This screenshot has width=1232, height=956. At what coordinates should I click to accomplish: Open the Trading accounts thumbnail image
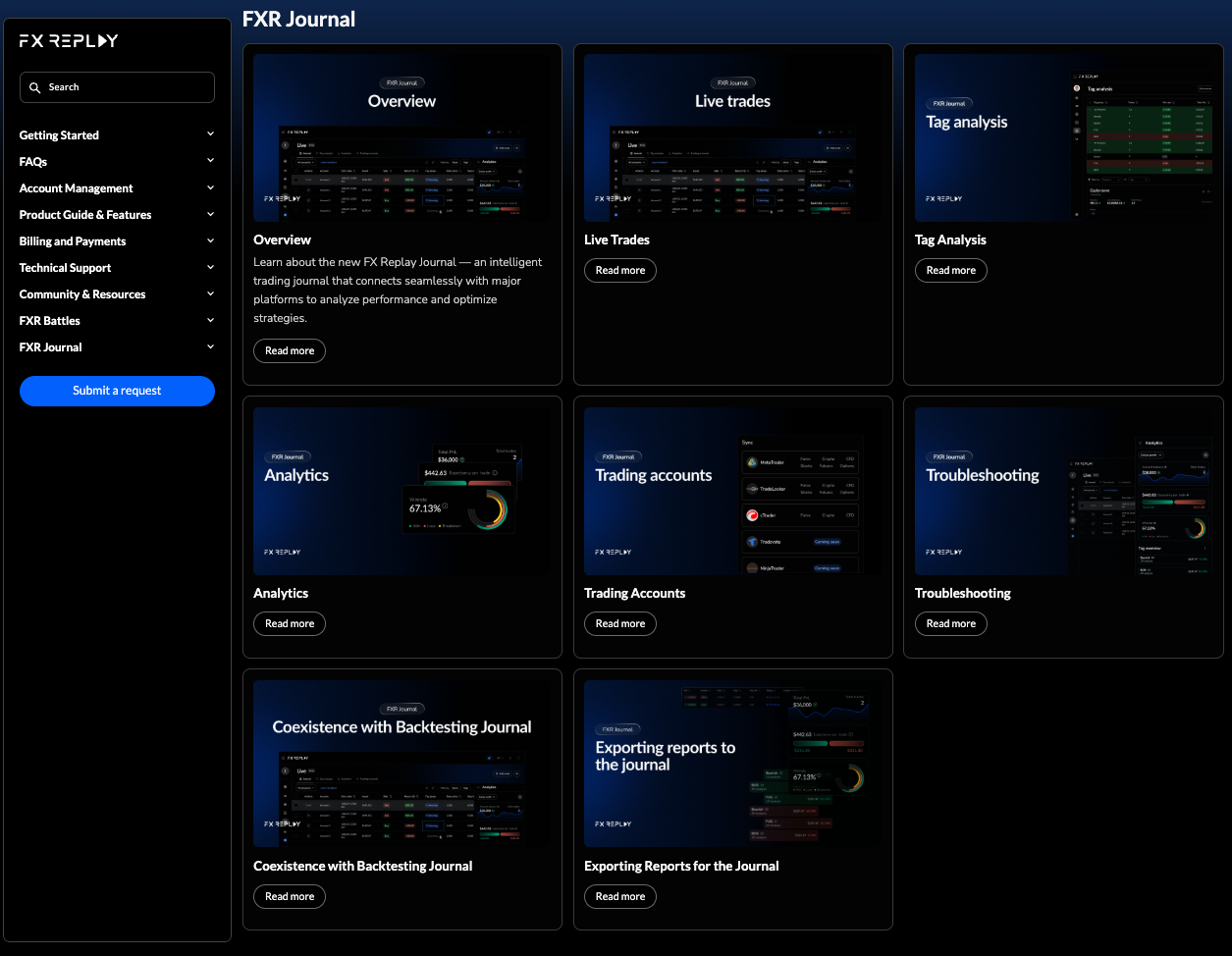732,492
